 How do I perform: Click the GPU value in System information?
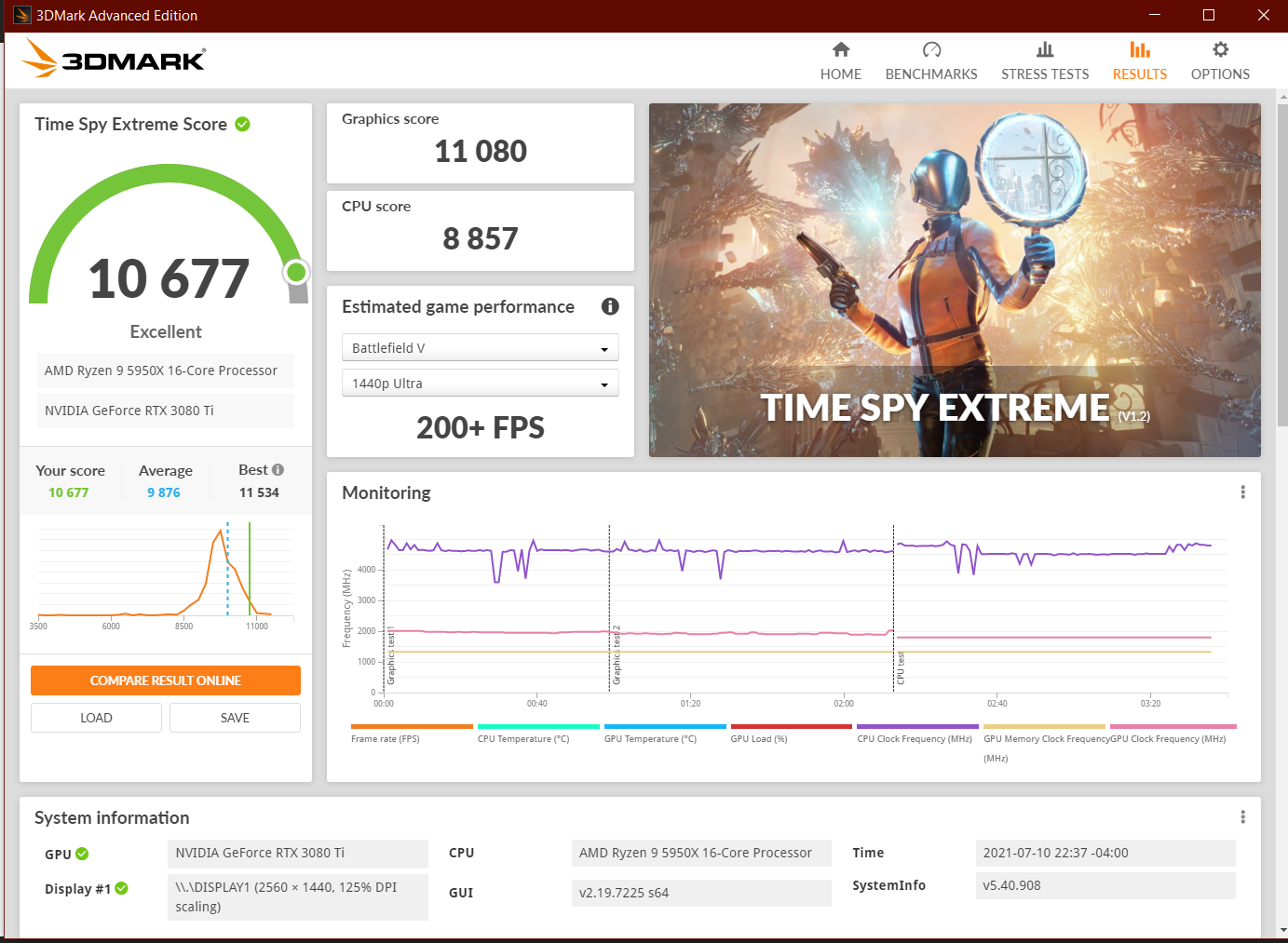pos(298,854)
